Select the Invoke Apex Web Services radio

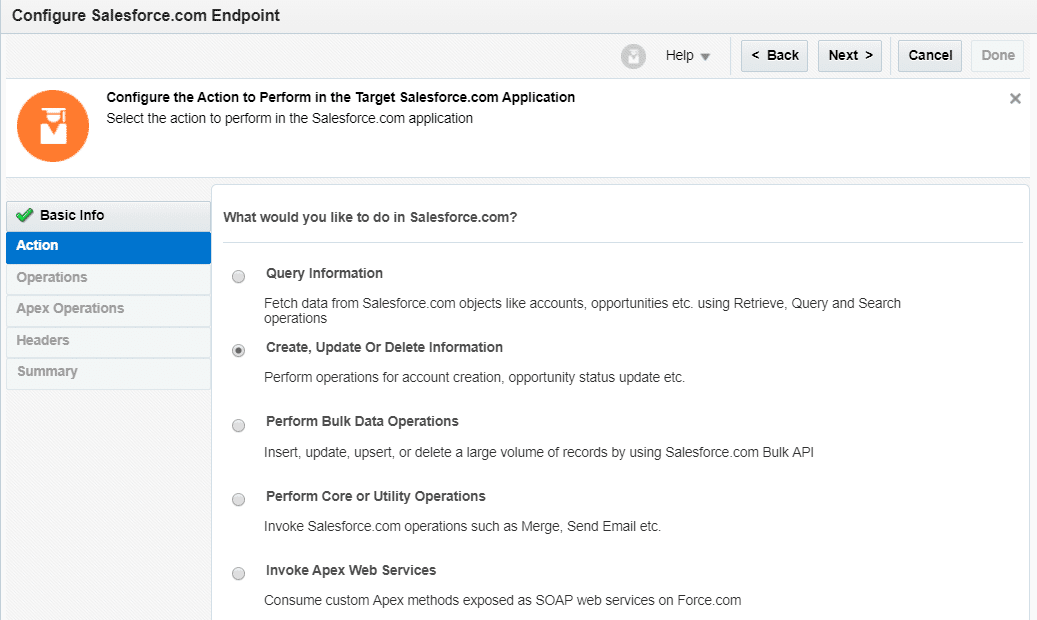point(238,574)
